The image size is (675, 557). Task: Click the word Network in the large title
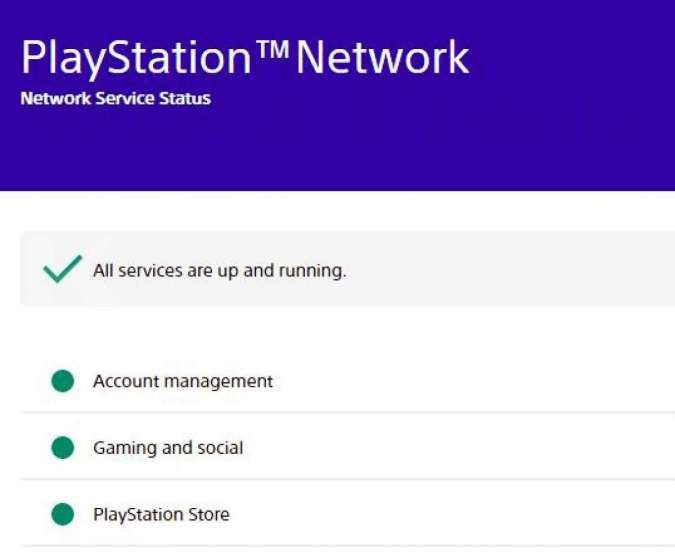pyautogui.click(x=382, y=59)
